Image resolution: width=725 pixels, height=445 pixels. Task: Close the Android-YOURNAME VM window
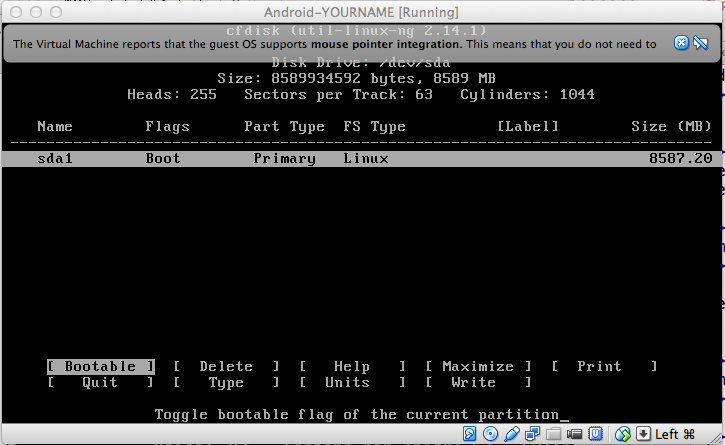[16, 12]
